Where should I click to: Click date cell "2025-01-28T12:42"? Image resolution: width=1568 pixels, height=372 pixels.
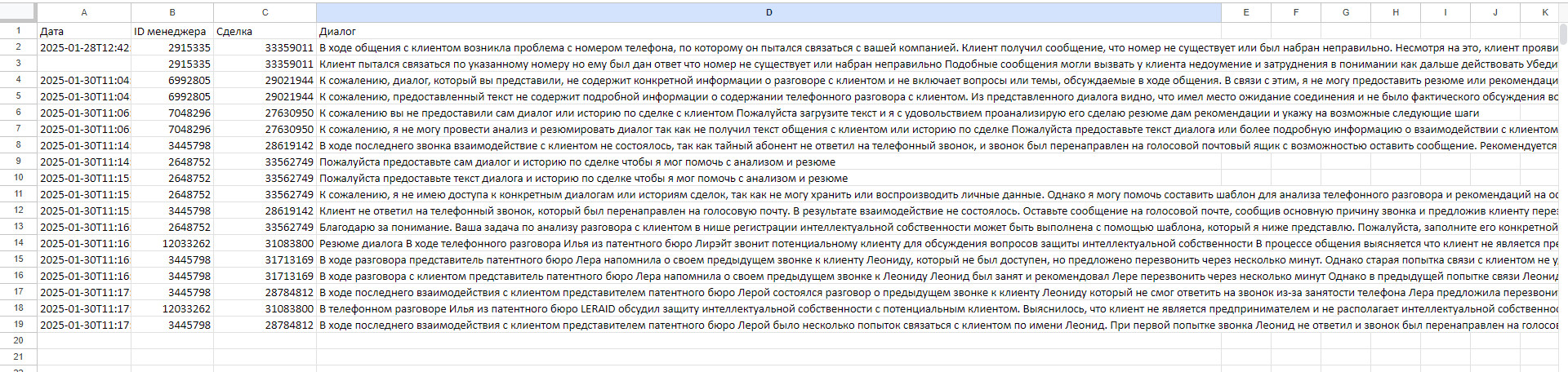tap(84, 47)
